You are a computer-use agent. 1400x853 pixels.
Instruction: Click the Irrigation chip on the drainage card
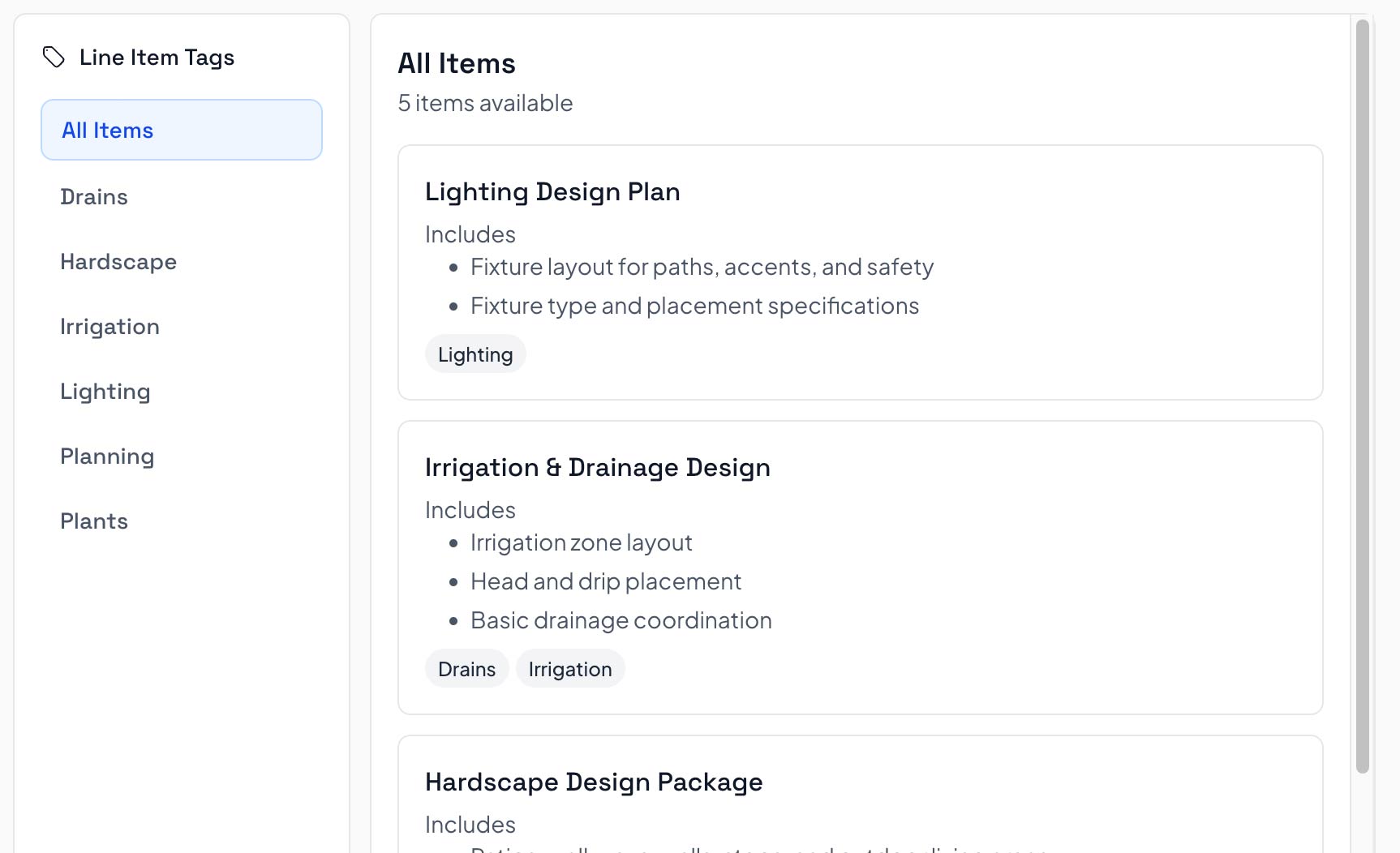[x=570, y=668]
